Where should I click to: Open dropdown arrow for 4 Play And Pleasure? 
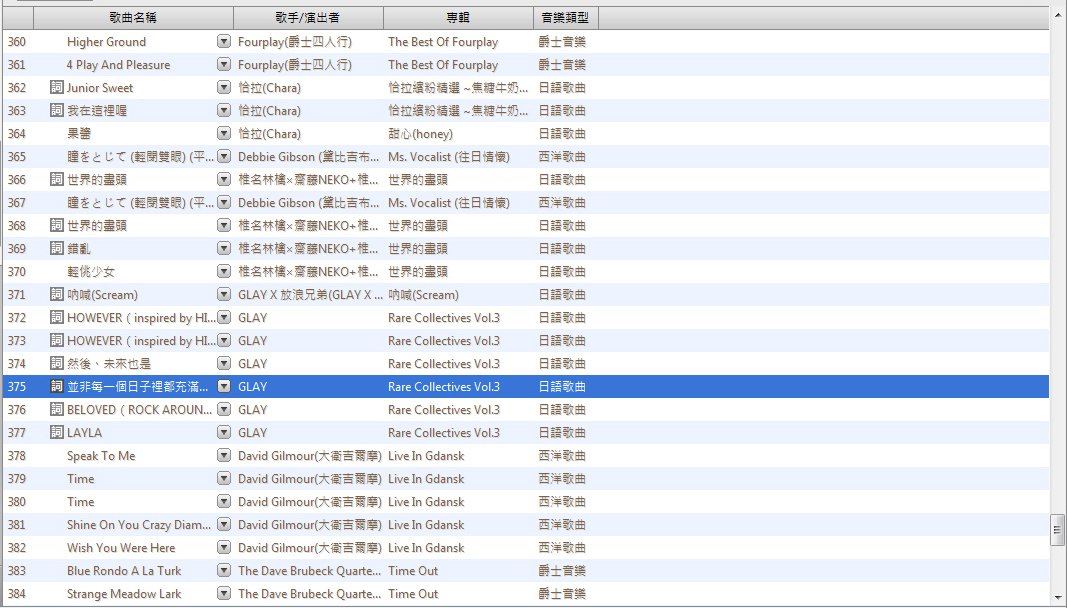point(224,65)
